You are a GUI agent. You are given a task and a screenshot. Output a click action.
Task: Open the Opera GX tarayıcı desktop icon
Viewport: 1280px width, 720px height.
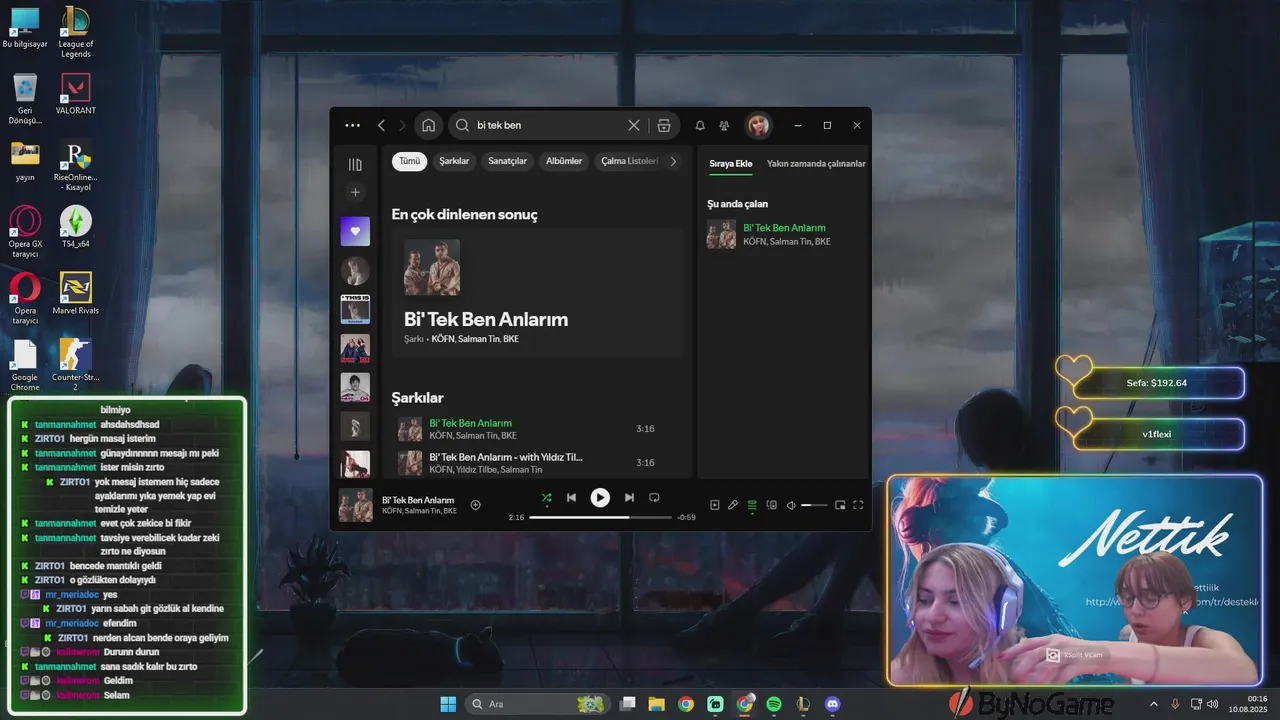(x=25, y=232)
